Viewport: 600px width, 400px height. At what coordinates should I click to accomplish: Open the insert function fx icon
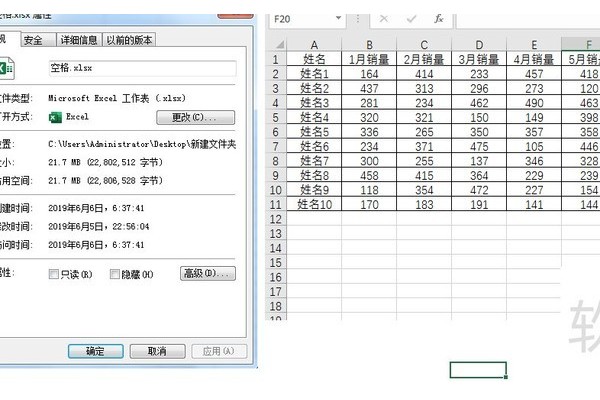coord(439,19)
